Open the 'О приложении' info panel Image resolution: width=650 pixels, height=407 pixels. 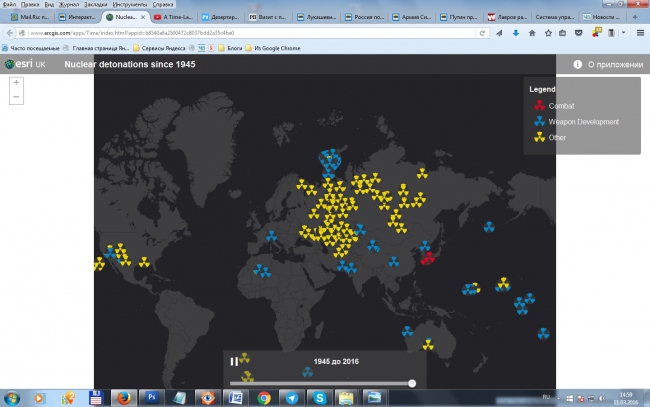(609, 65)
